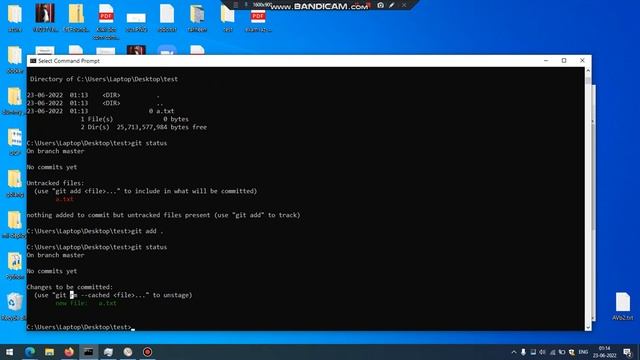Close the Command Prompt window
Image resolution: width=640 pixels, height=360 pixels.
click(x=582, y=60)
